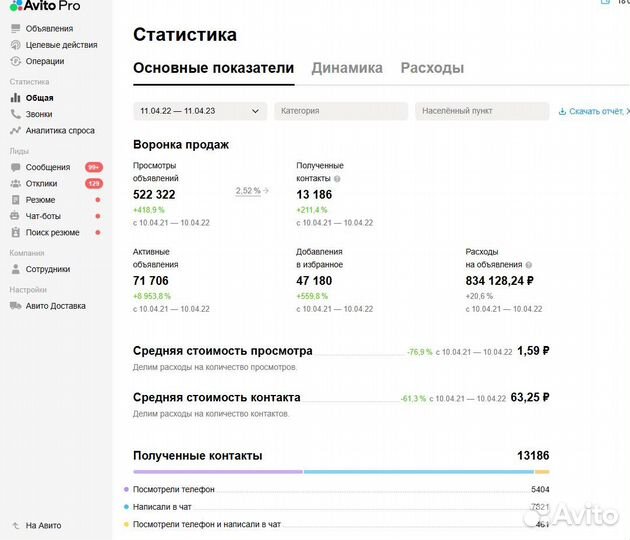Click the Аналитика спроса graph icon
630x540 pixels.
[16, 131]
